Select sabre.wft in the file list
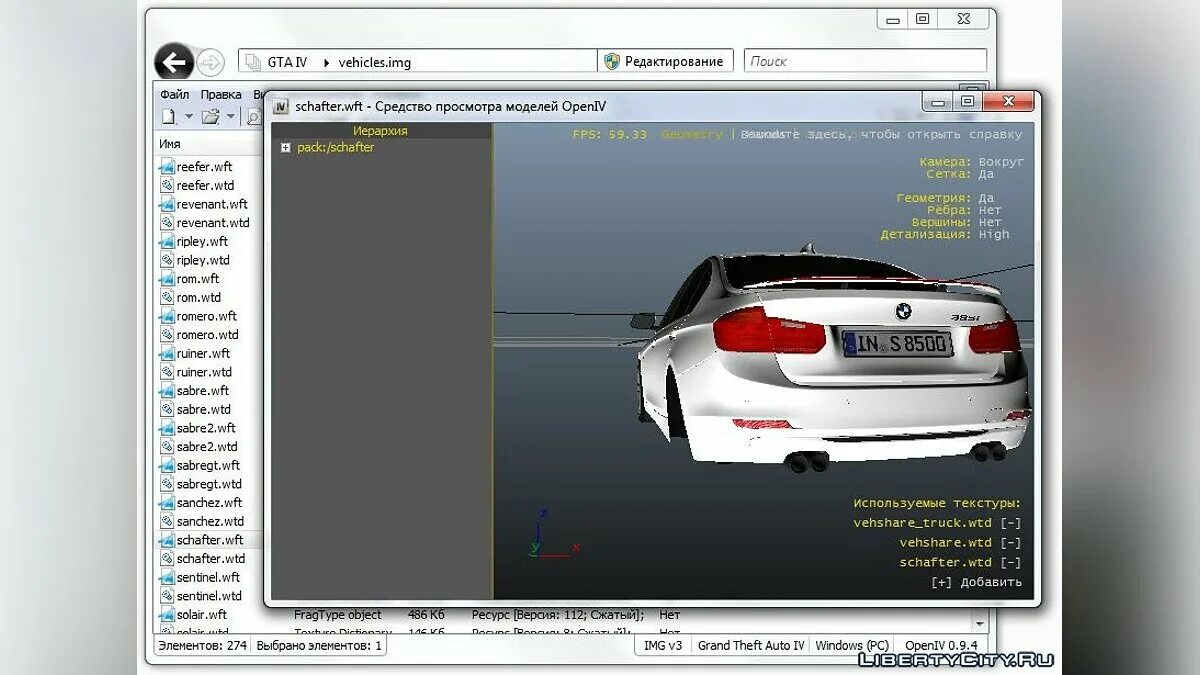1200x675 pixels. coord(202,391)
